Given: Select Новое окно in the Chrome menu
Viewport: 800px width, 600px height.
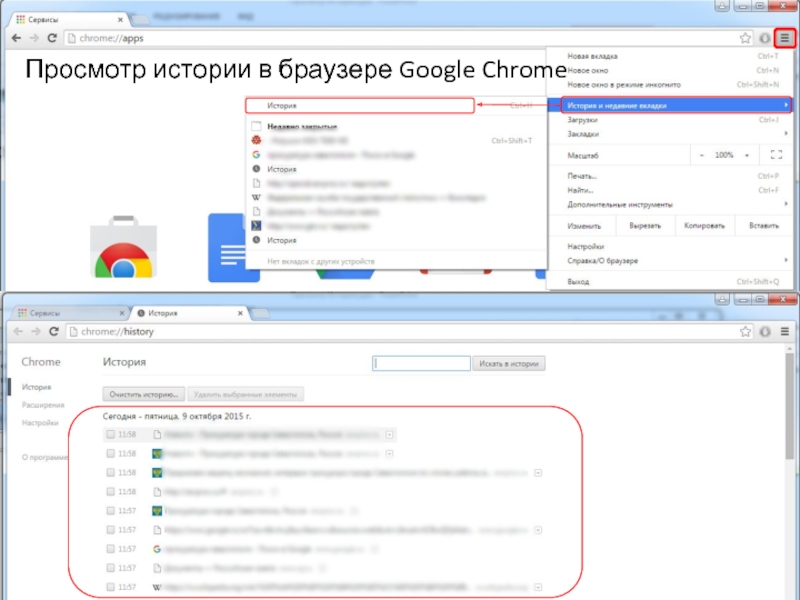Looking at the screenshot, I should click(x=669, y=70).
